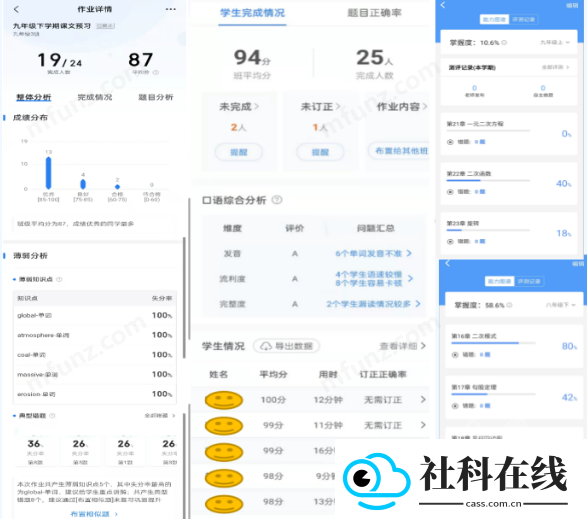This screenshot has height=519, width=587.
Task: Tap the 错题 icon in 第23章 旋转
Action: coord(450,242)
